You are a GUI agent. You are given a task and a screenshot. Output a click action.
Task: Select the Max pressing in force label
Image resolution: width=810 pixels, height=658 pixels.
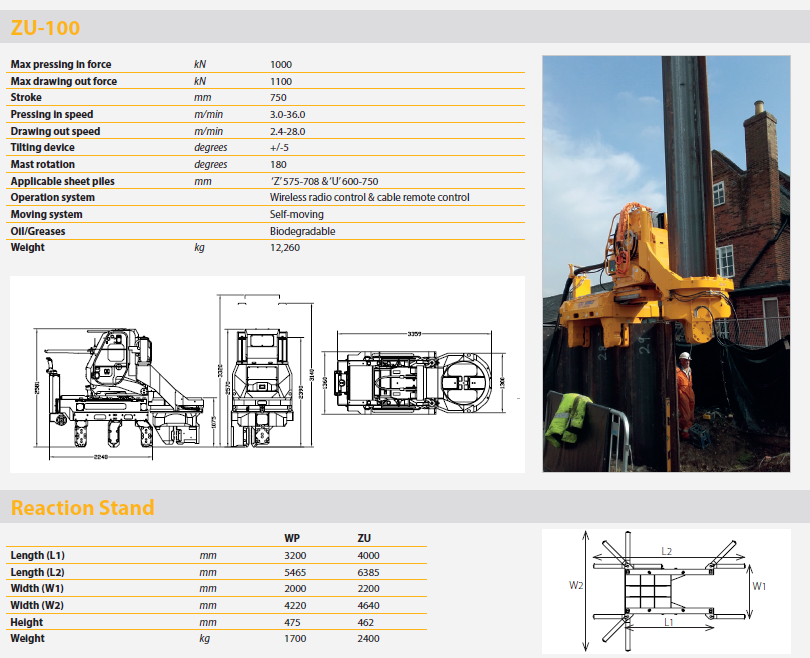pyautogui.click(x=61, y=64)
